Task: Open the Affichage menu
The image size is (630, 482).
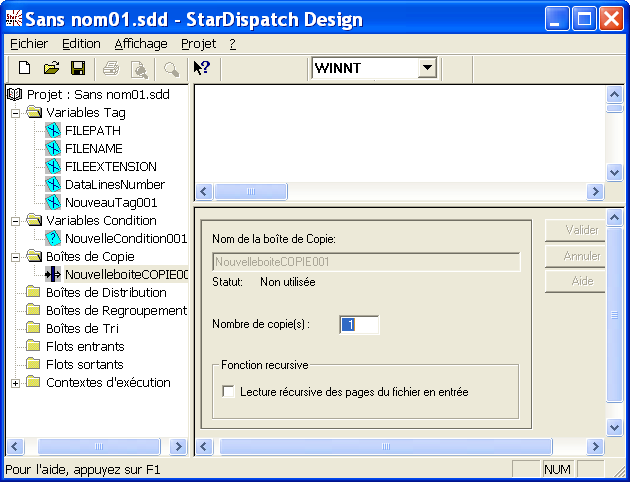Action: pos(141,44)
